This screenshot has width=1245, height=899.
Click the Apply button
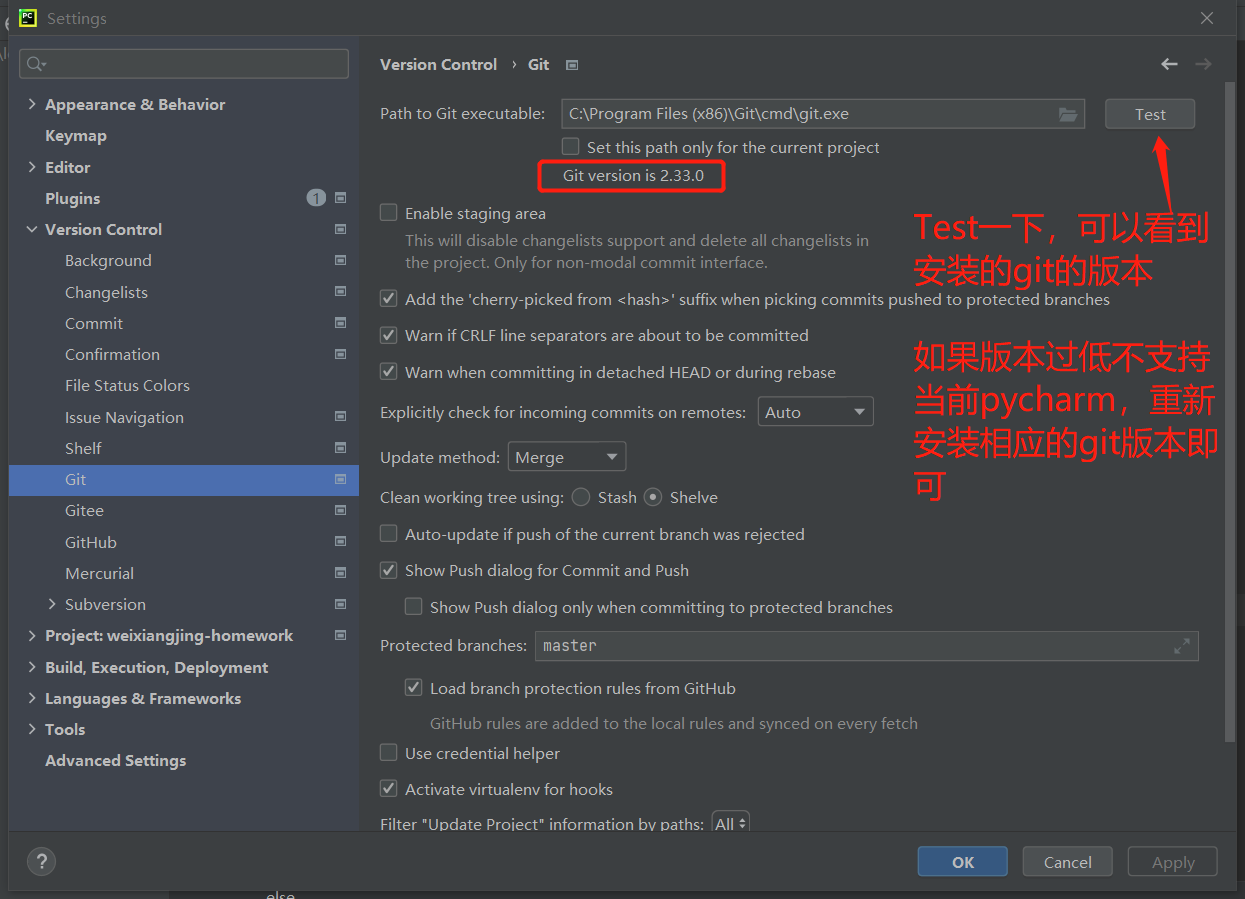[x=1172, y=862]
